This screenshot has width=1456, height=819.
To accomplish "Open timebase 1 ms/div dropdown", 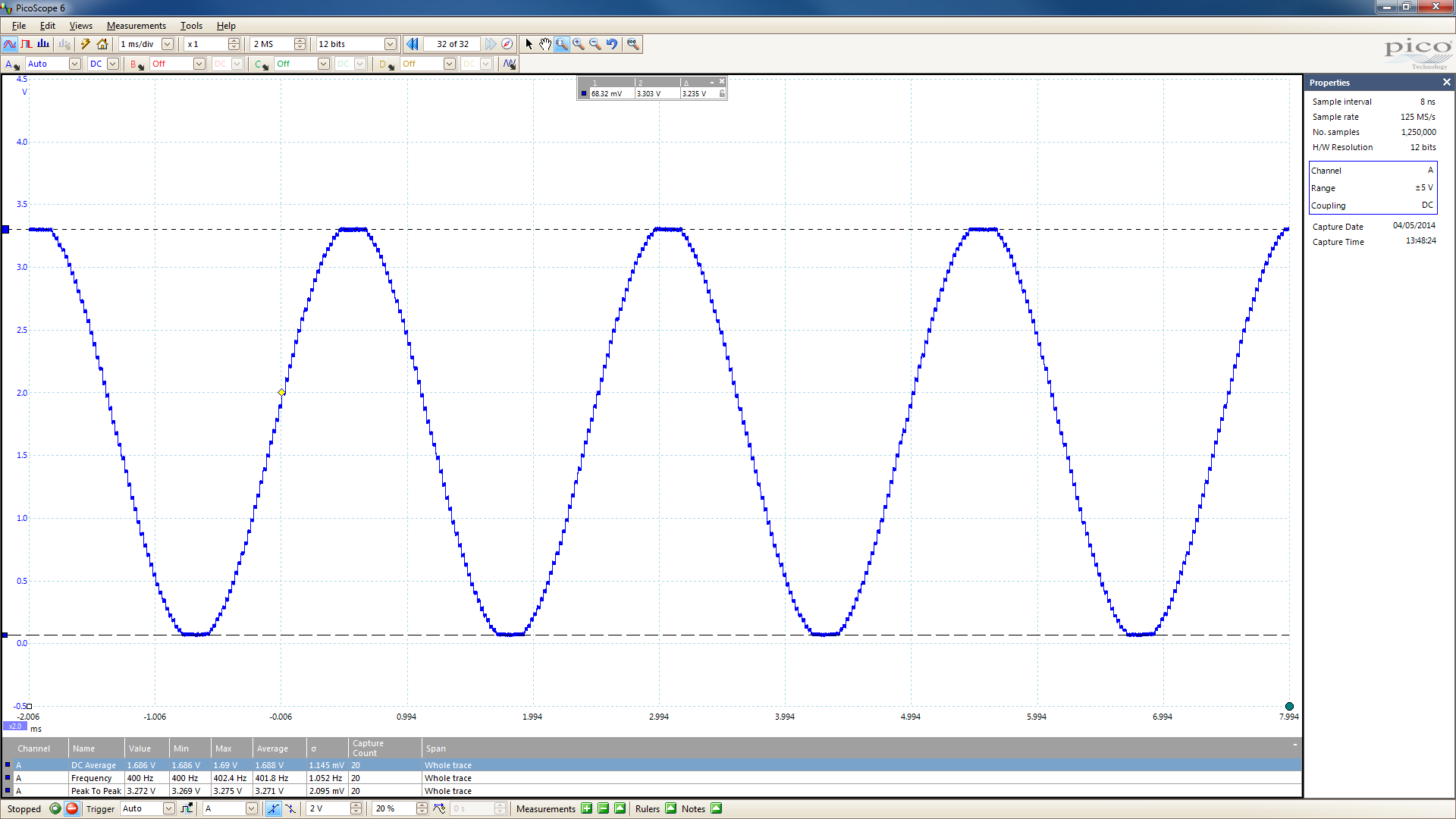I will tap(168, 44).
